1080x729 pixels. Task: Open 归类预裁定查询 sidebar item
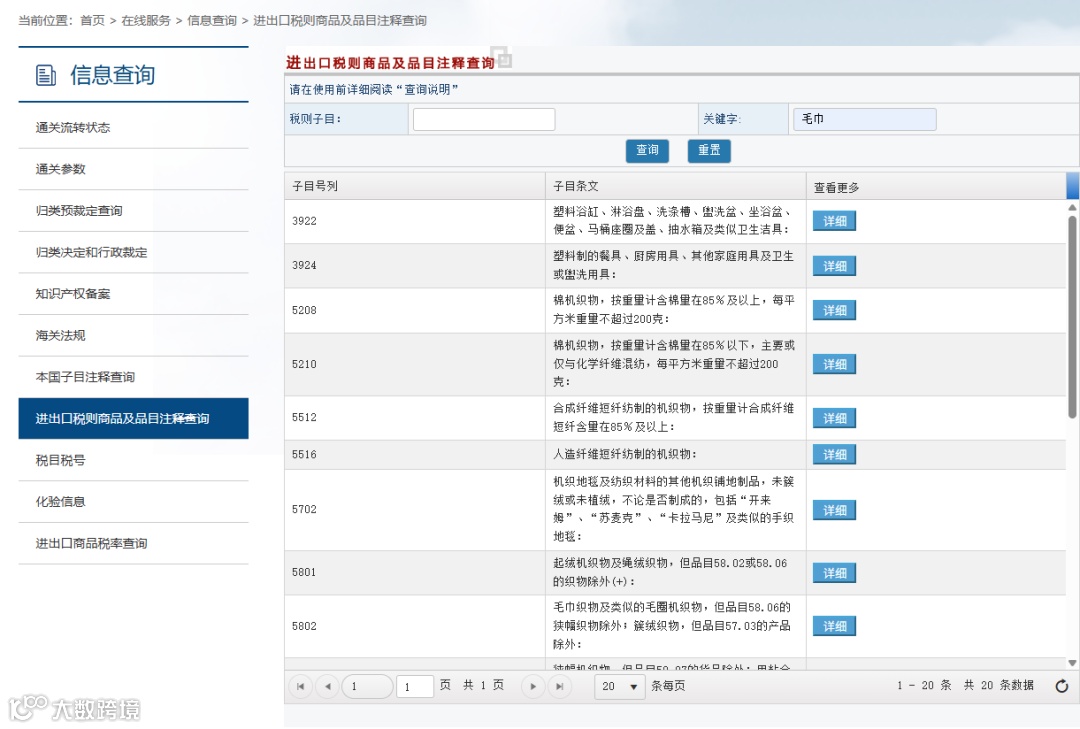click(x=133, y=211)
